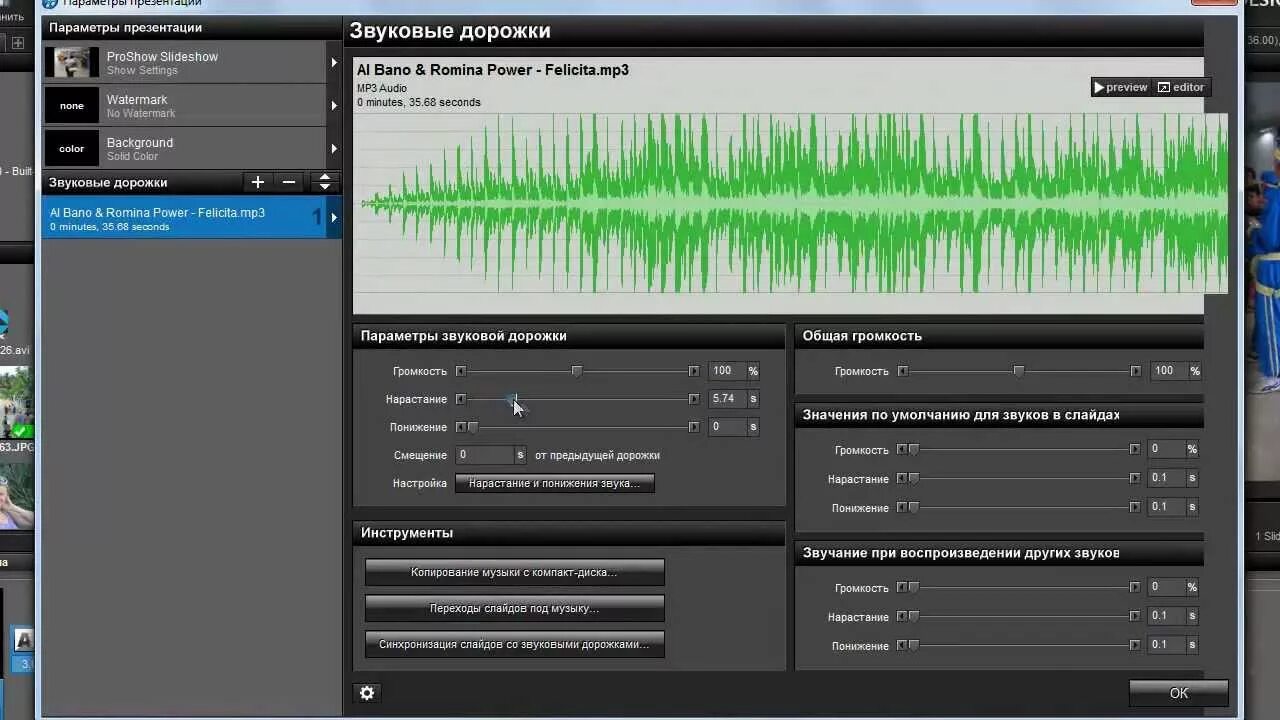Screen dimensions: 1280x720
Task: Click ducking Нарастание slider handle
Action: click(x=913, y=617)
